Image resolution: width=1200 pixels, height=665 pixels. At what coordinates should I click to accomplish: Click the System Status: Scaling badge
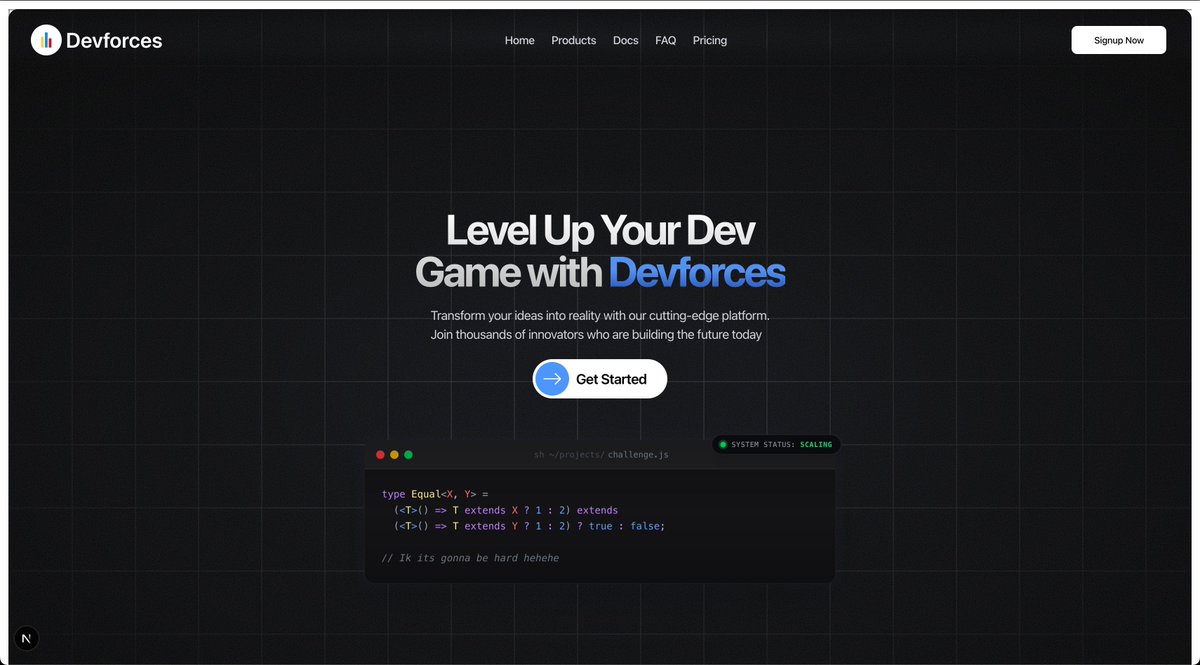[x=776, y=444]
